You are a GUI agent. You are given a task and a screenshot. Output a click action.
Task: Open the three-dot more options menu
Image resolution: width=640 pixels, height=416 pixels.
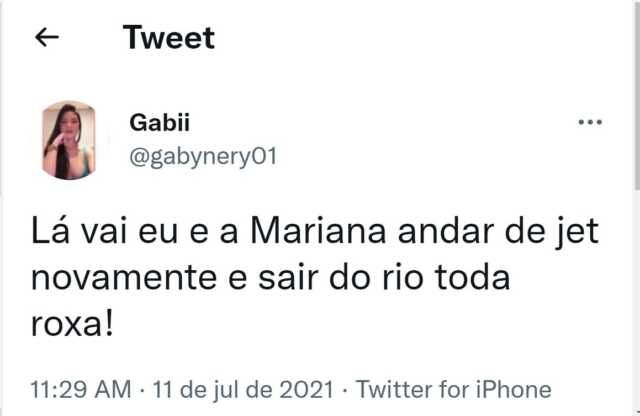click(x=591, y=124)
